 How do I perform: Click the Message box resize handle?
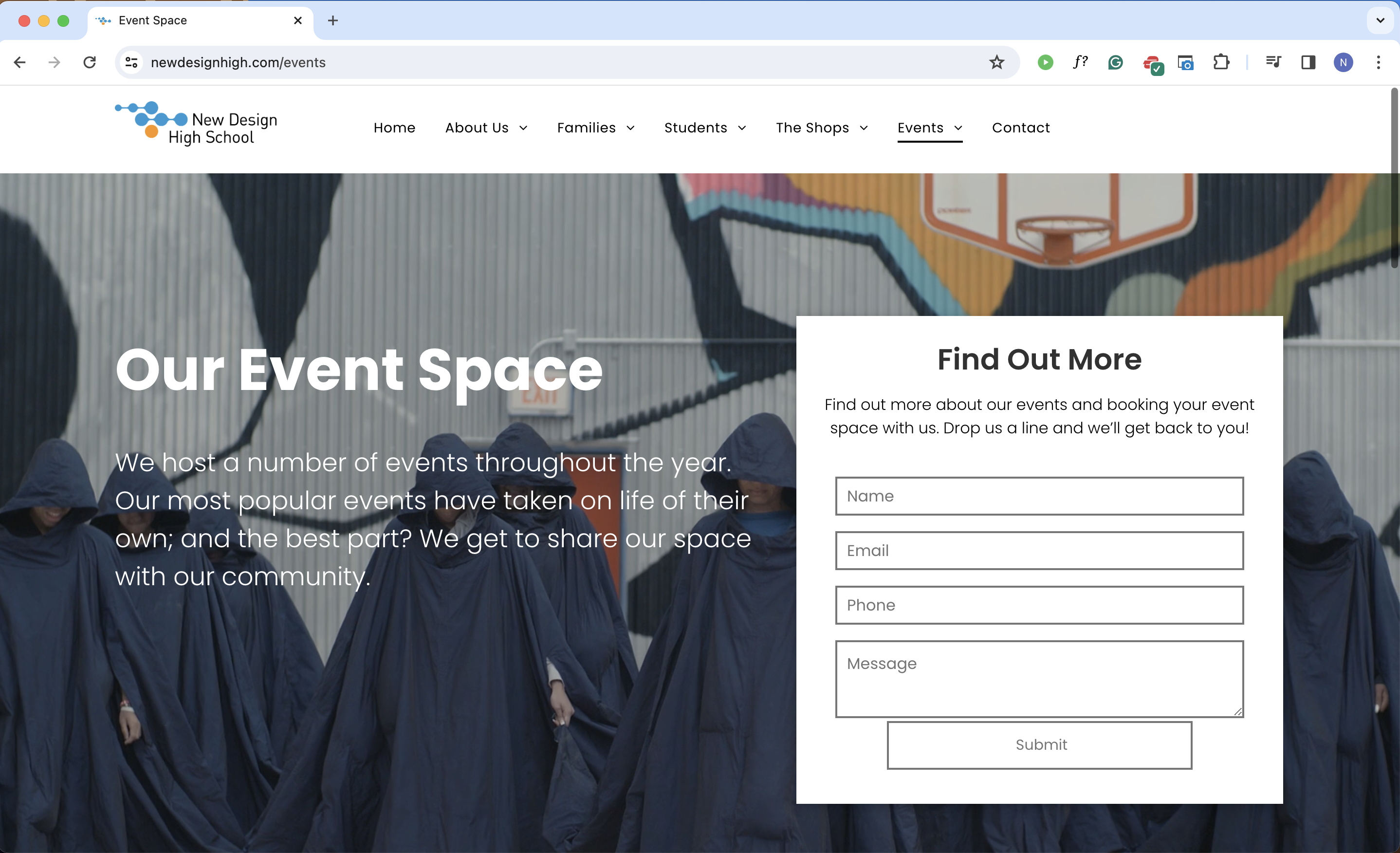pyautogui.click(x=1237, y=711)
